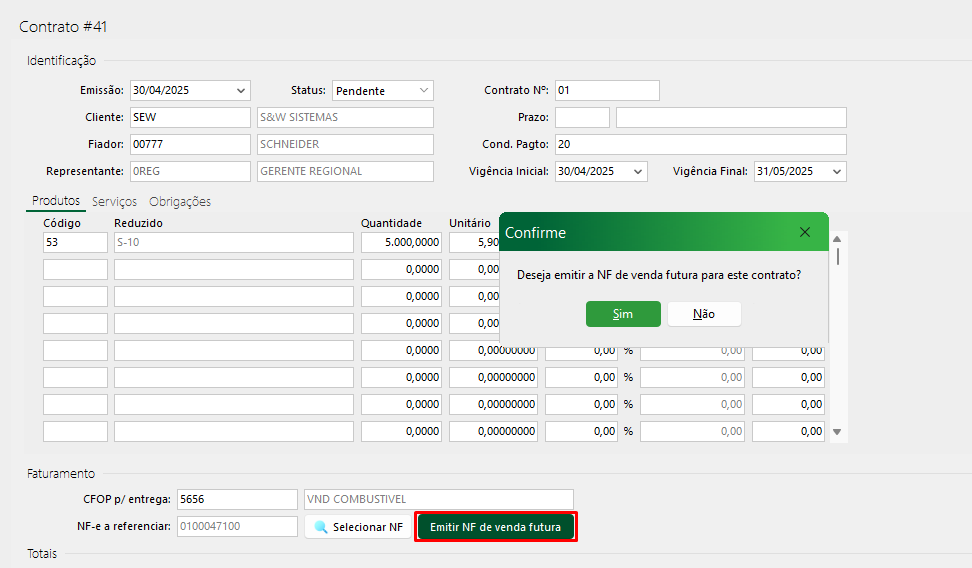
Task: Click the Fiador code field 00777
Action: [x=189, y=145]
